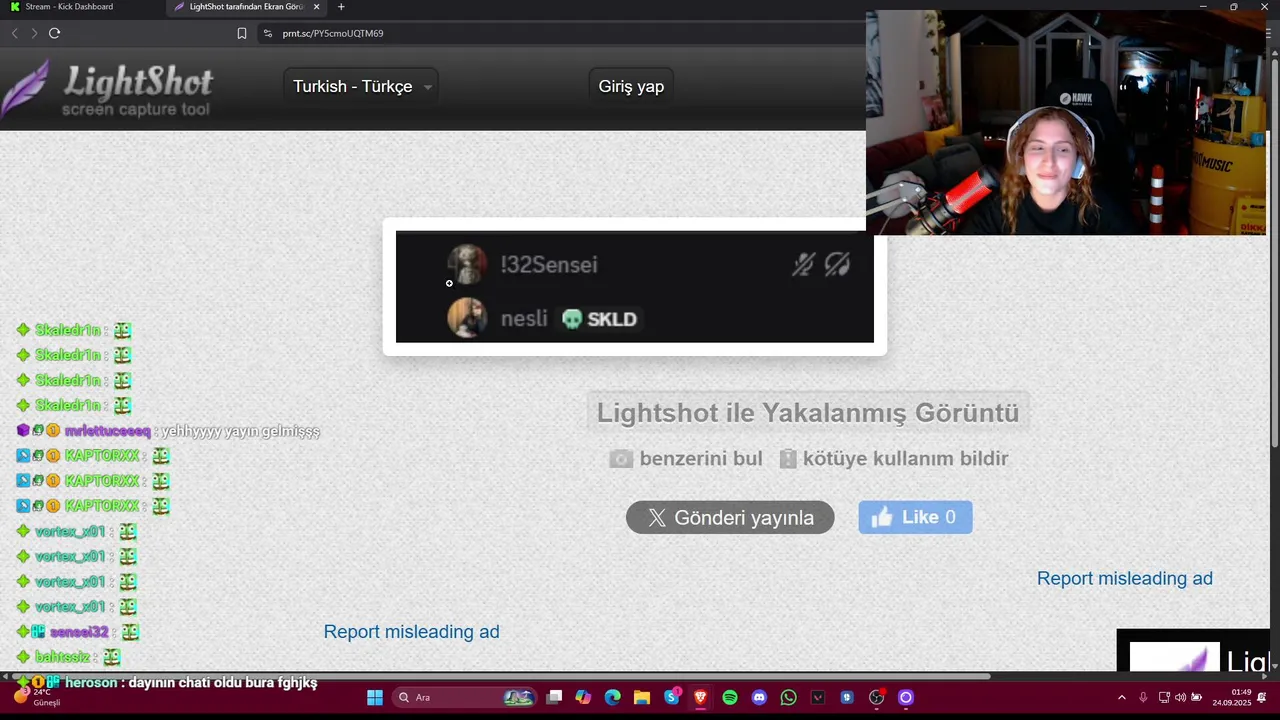Open the Windows Start menu
1280x720 pixels.
375,697
